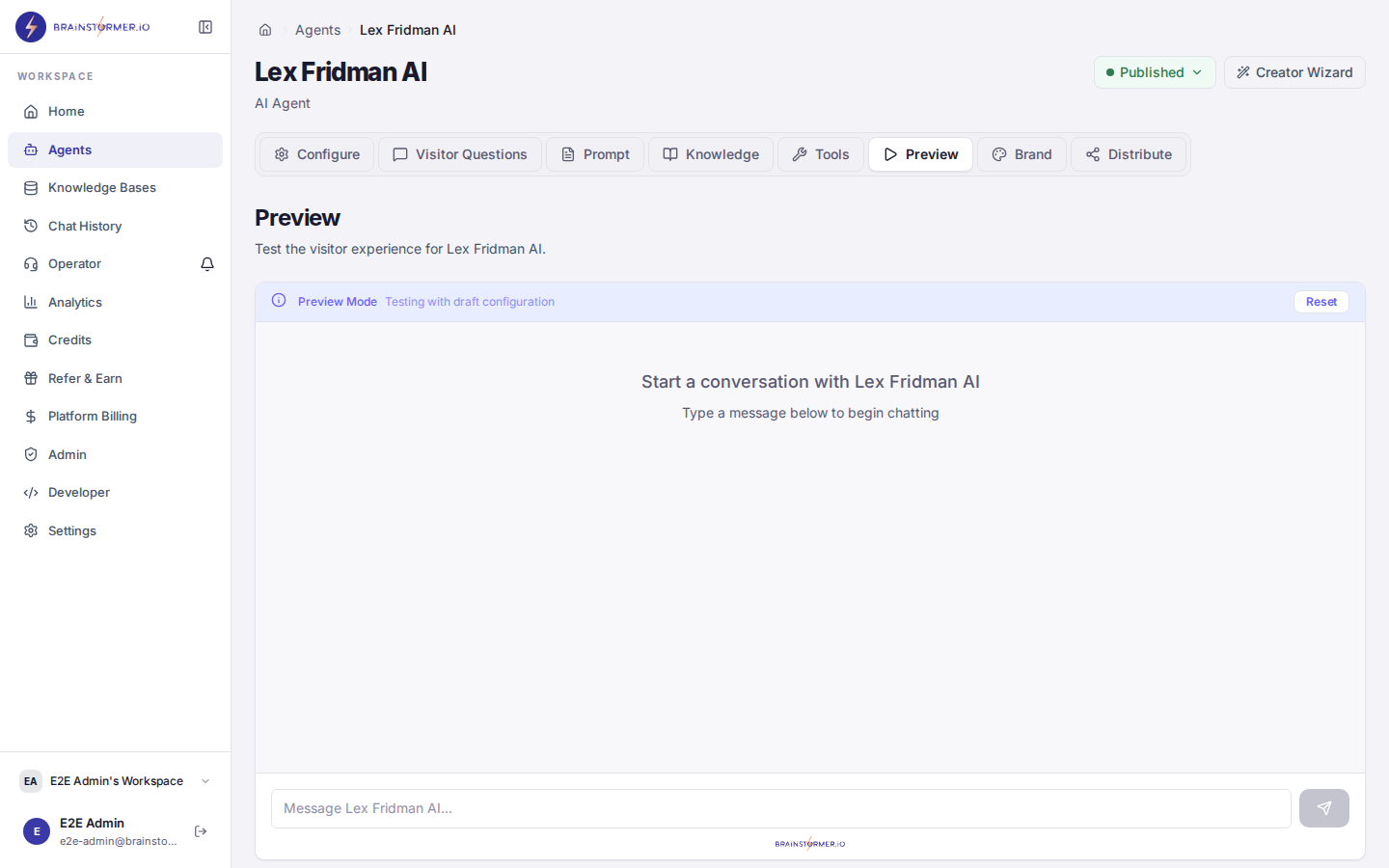Reset the preview conversation
Image resolution: width=1389 pixels, height=868 pixels.
click(x=1321, y=302)
